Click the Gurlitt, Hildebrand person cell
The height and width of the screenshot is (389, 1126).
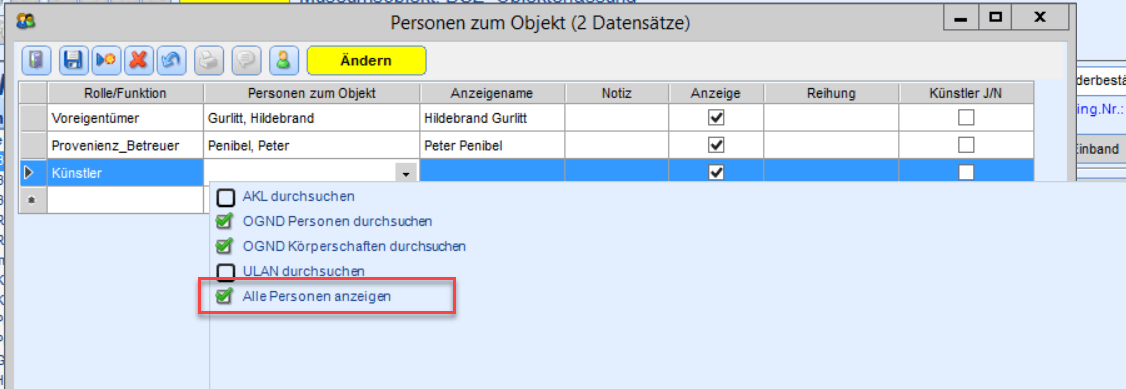pos(312,118)
